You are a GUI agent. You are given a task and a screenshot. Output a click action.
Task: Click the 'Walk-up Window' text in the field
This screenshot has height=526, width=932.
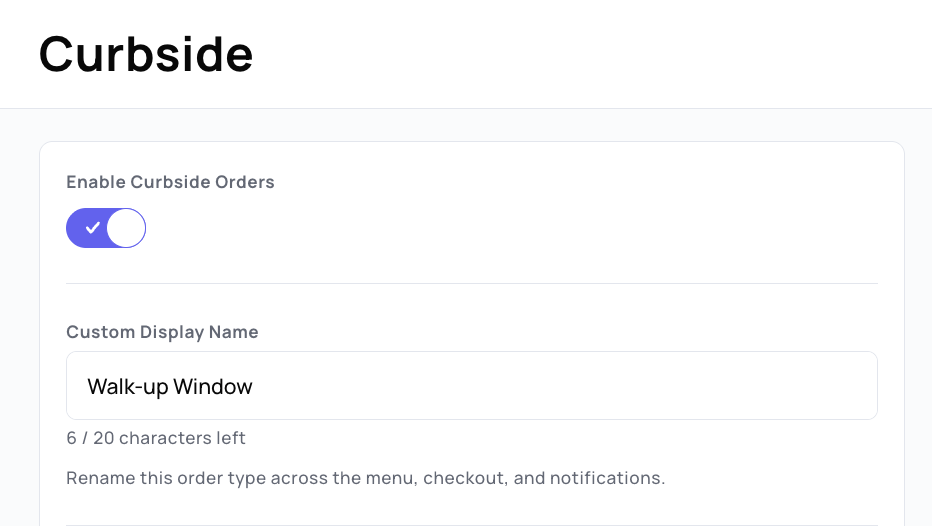[170, 387]
